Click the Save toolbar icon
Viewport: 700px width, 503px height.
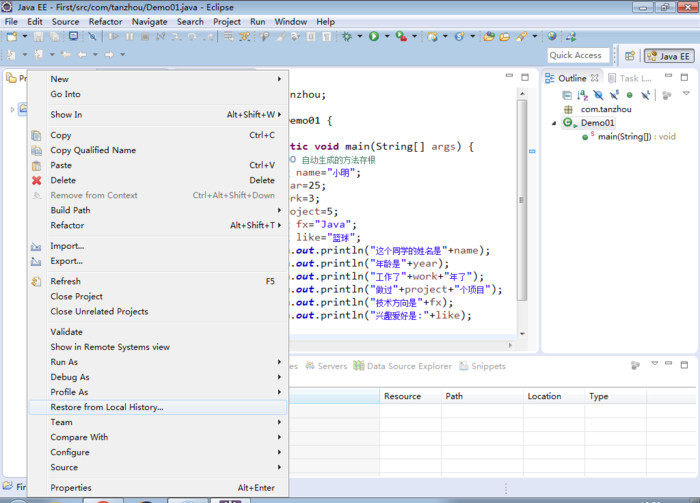38,37
